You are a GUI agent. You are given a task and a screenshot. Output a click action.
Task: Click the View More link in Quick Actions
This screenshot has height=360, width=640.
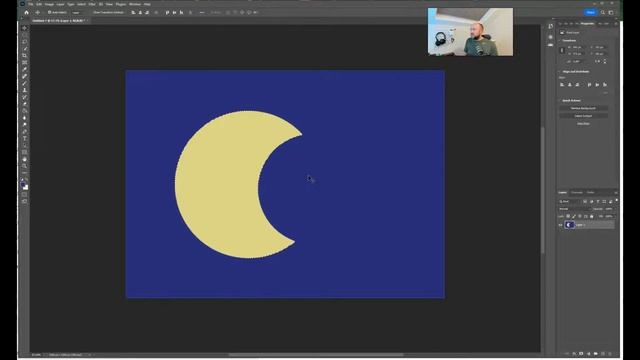(583, 123)
